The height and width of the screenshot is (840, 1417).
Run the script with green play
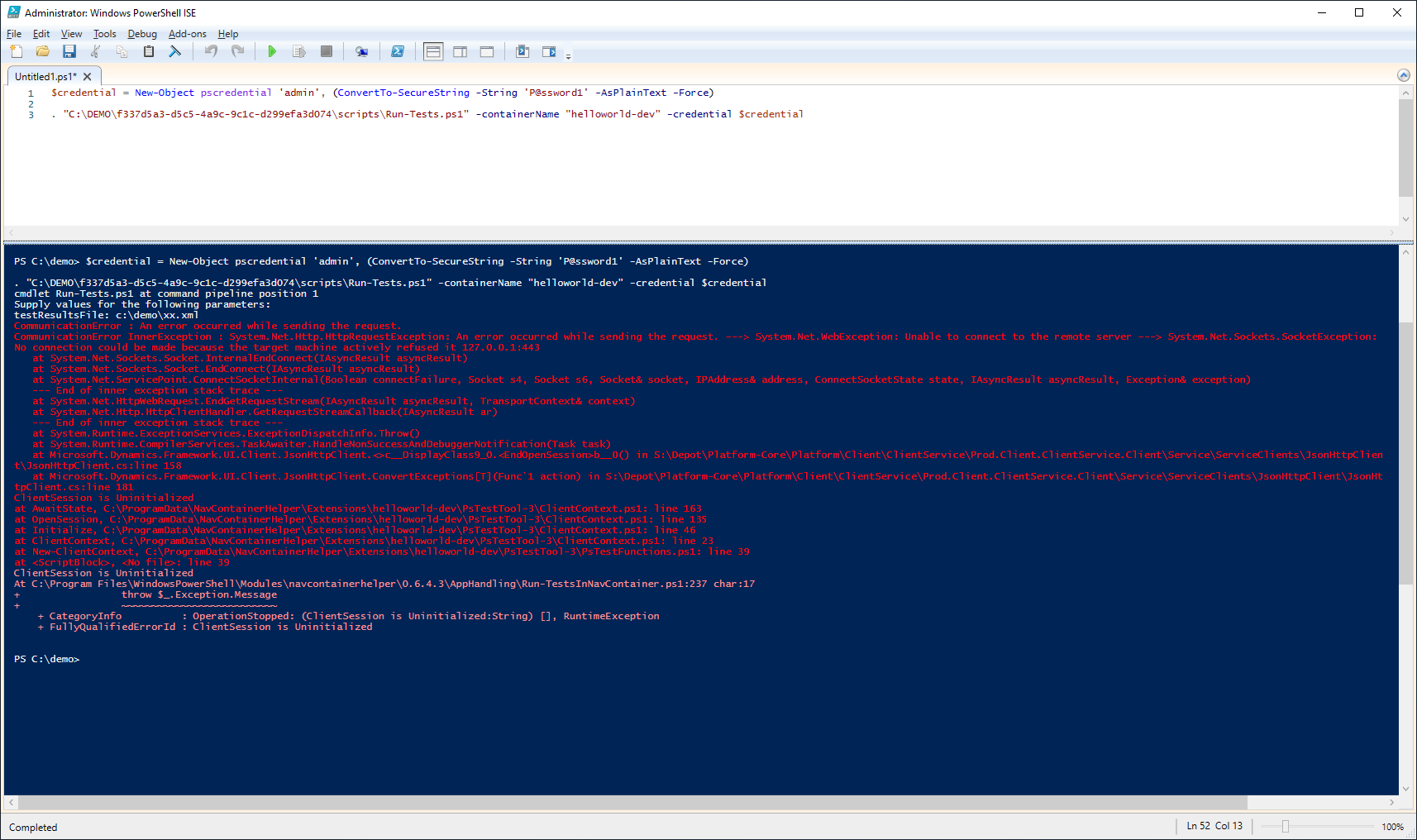click(273, 51)
